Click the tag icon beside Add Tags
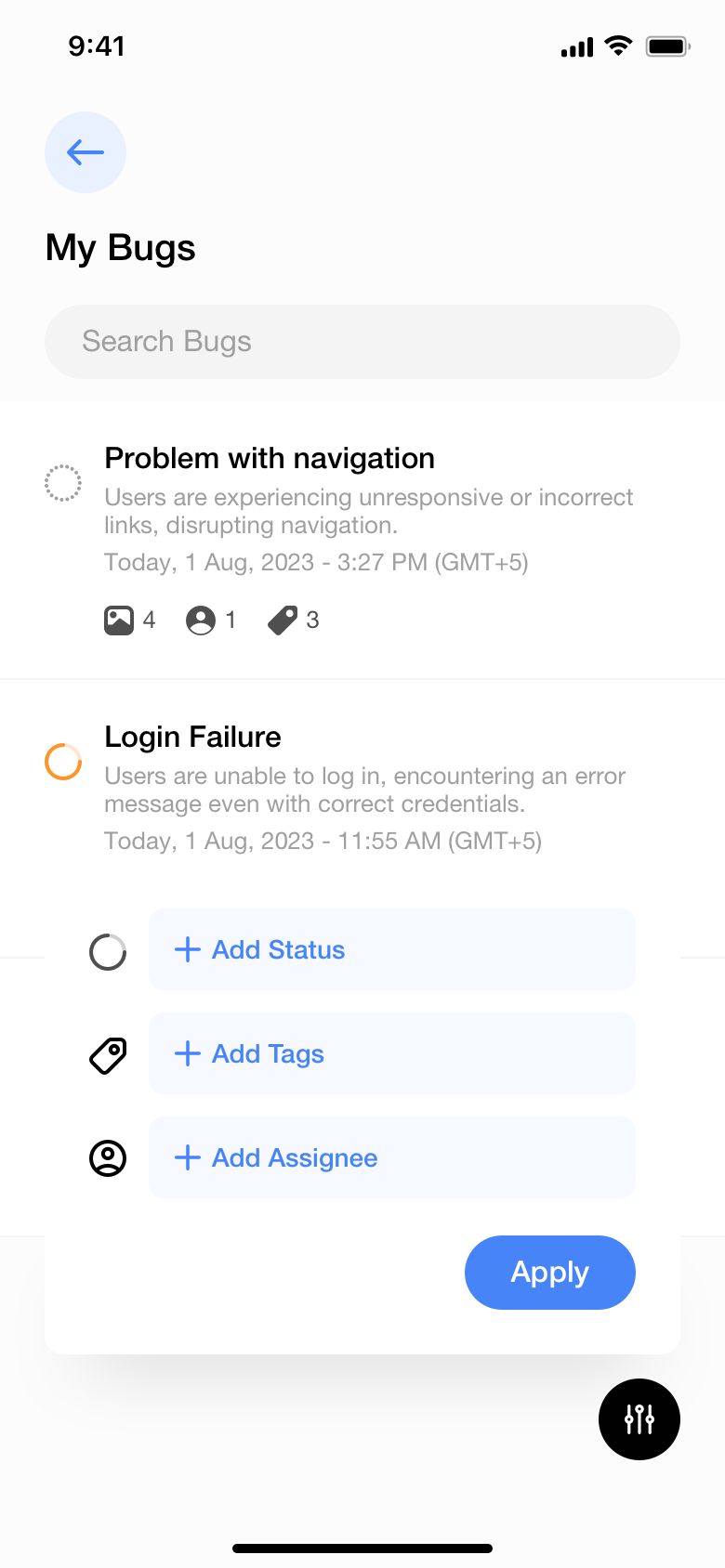 (x=108, y=1055)
